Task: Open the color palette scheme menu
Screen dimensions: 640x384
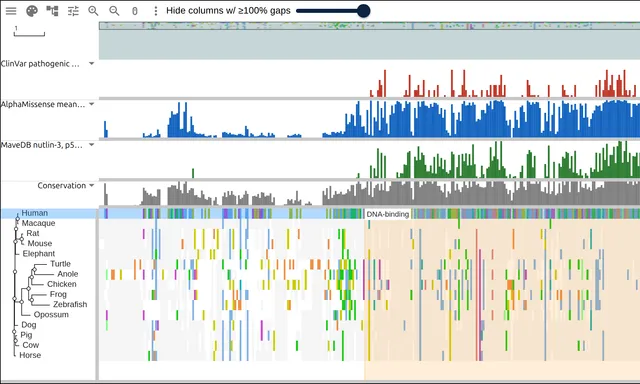Action: [32, 11]
